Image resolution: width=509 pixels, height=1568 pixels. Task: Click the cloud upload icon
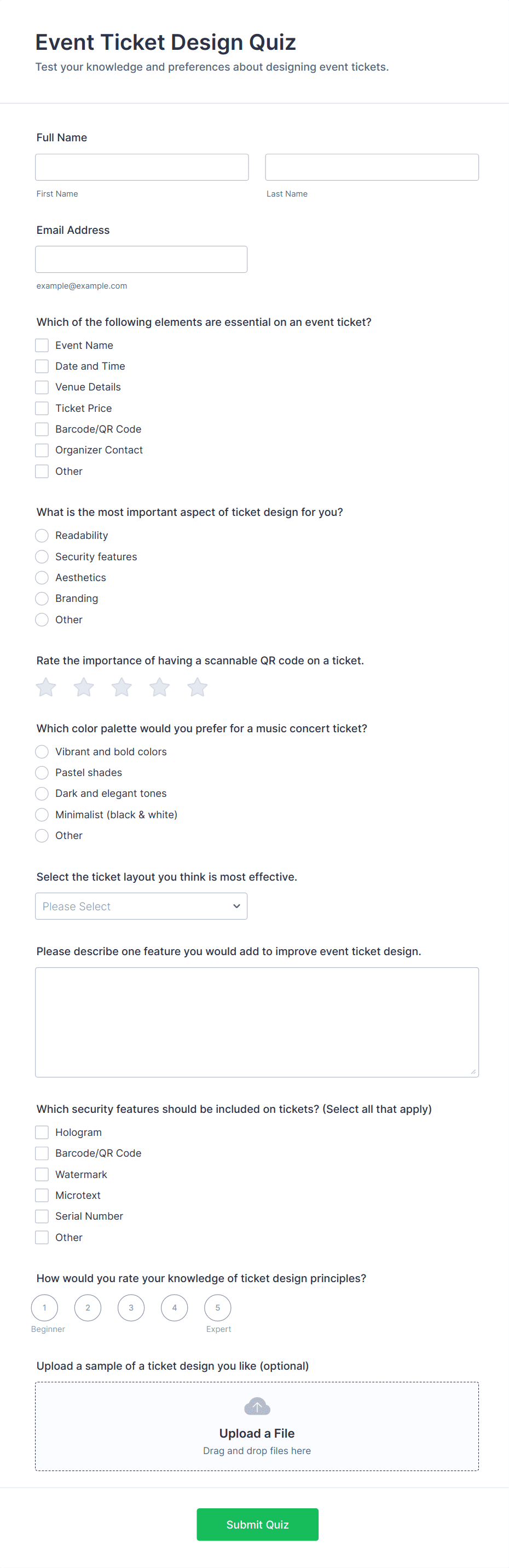(x=257, y=1406)
